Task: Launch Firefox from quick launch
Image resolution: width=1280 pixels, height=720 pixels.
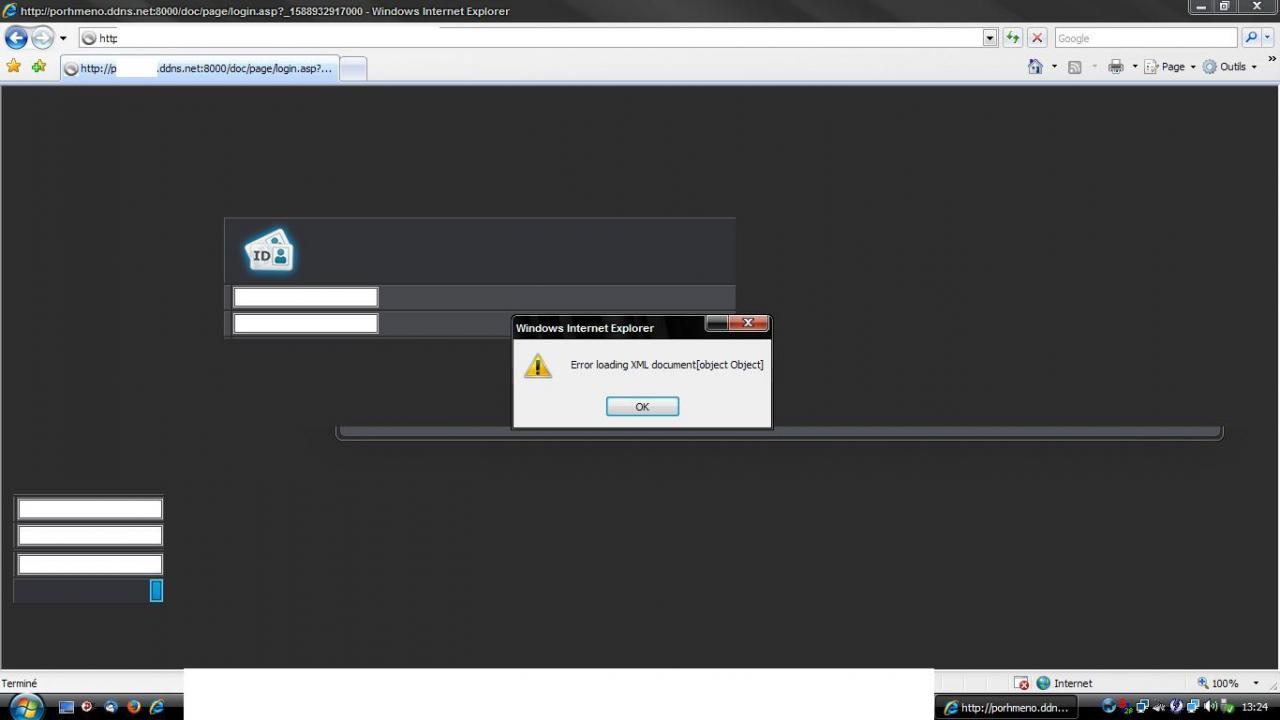Action: pos(133,707)
